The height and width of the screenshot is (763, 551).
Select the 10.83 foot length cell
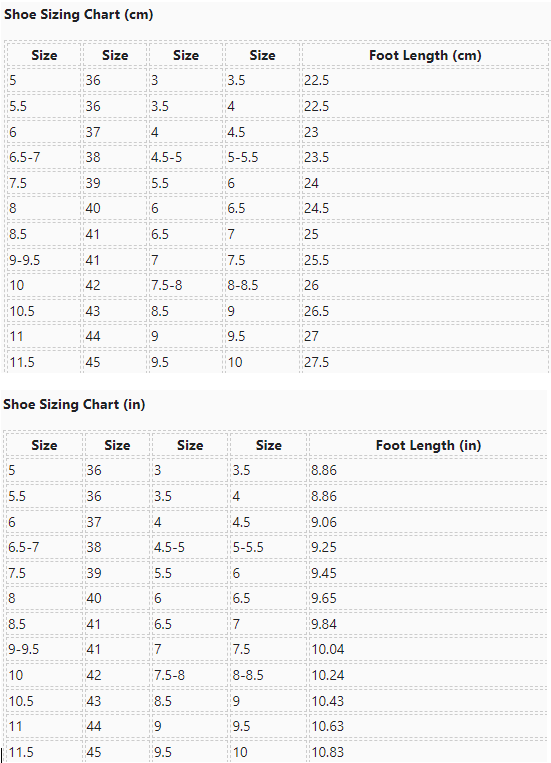pos(428,752)
